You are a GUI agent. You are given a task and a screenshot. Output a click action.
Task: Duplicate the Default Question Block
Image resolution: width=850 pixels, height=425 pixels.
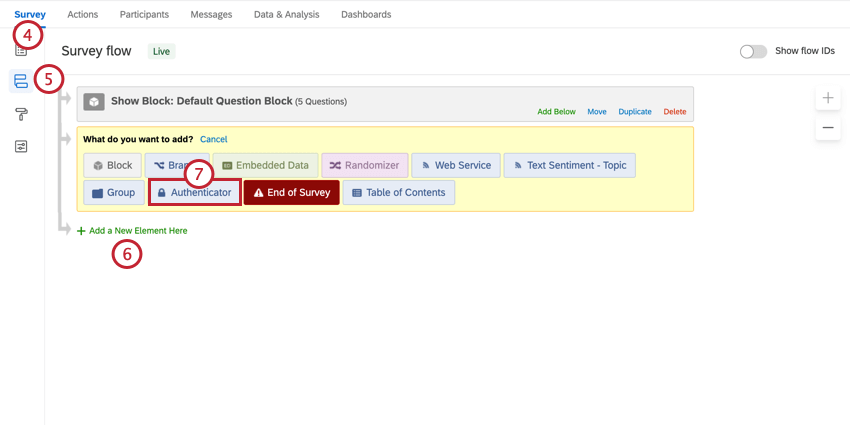pyautogui.click(x=635, y=112)
